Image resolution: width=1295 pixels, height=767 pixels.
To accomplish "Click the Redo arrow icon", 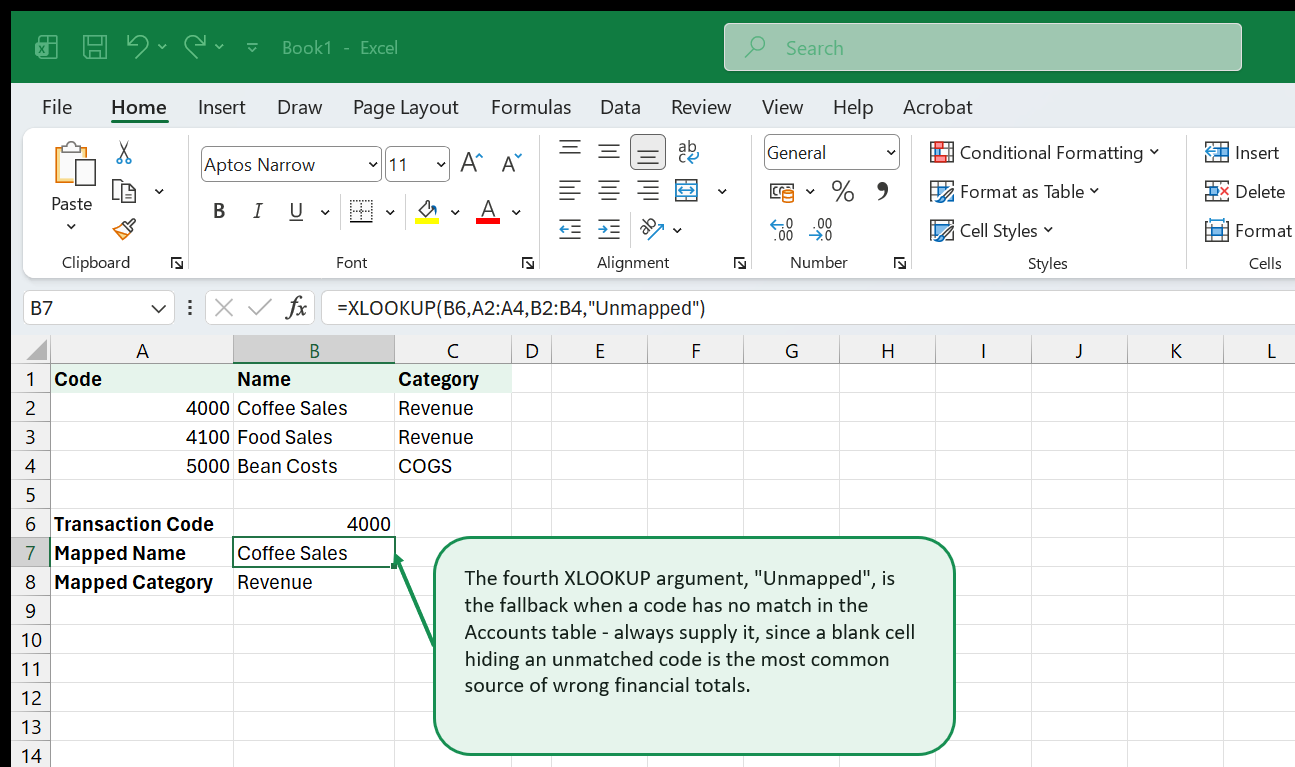I will [x=195, y=46].
